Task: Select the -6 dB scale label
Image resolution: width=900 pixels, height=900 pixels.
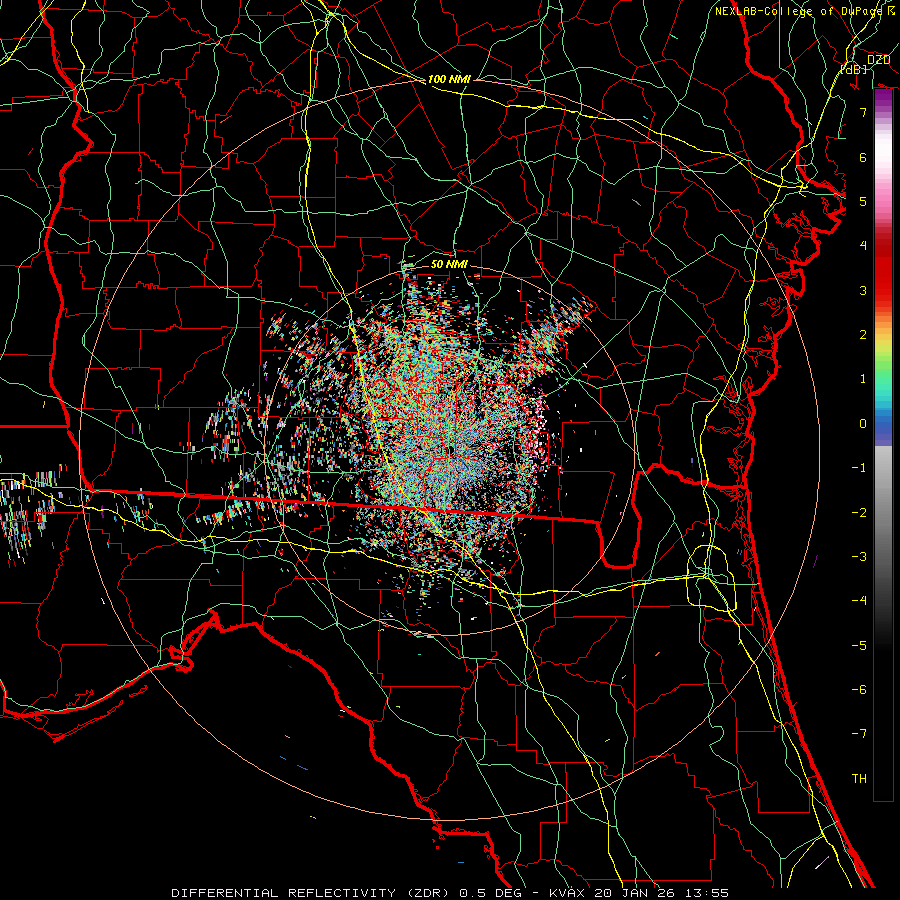Action: (x=859, y=690)
